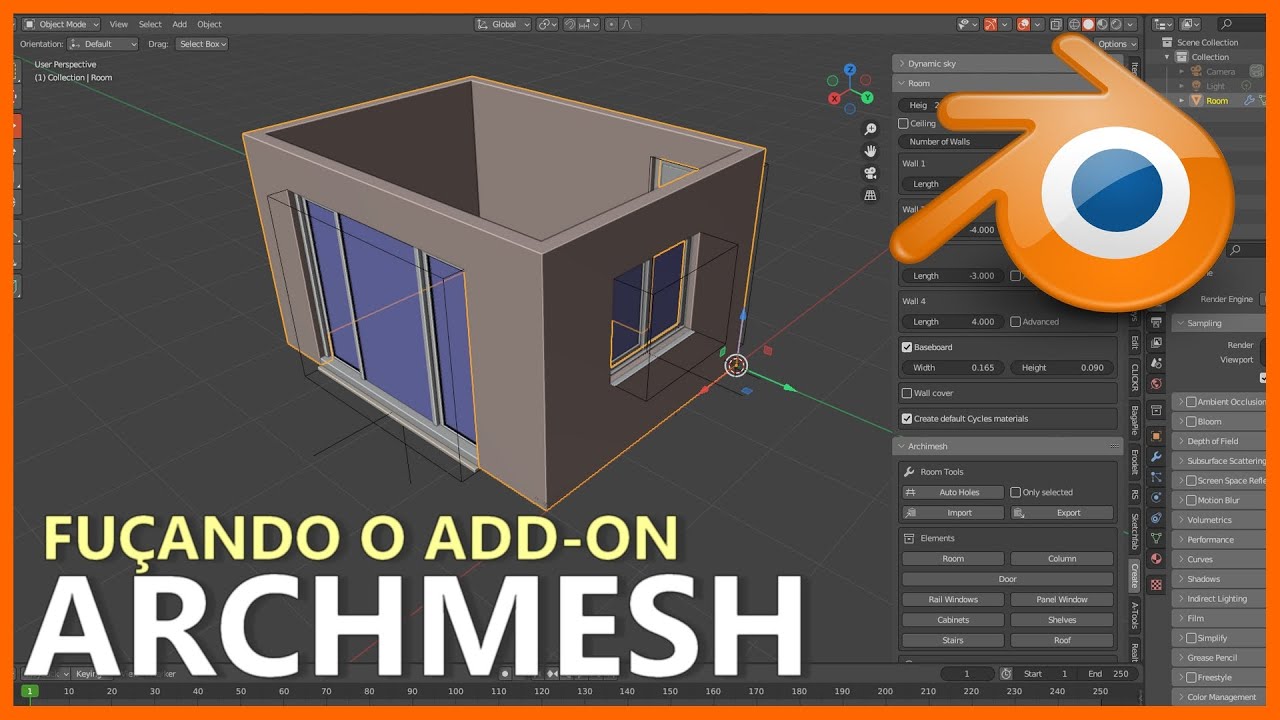Open the Drag Select Box dropdown

coord(202,44)
